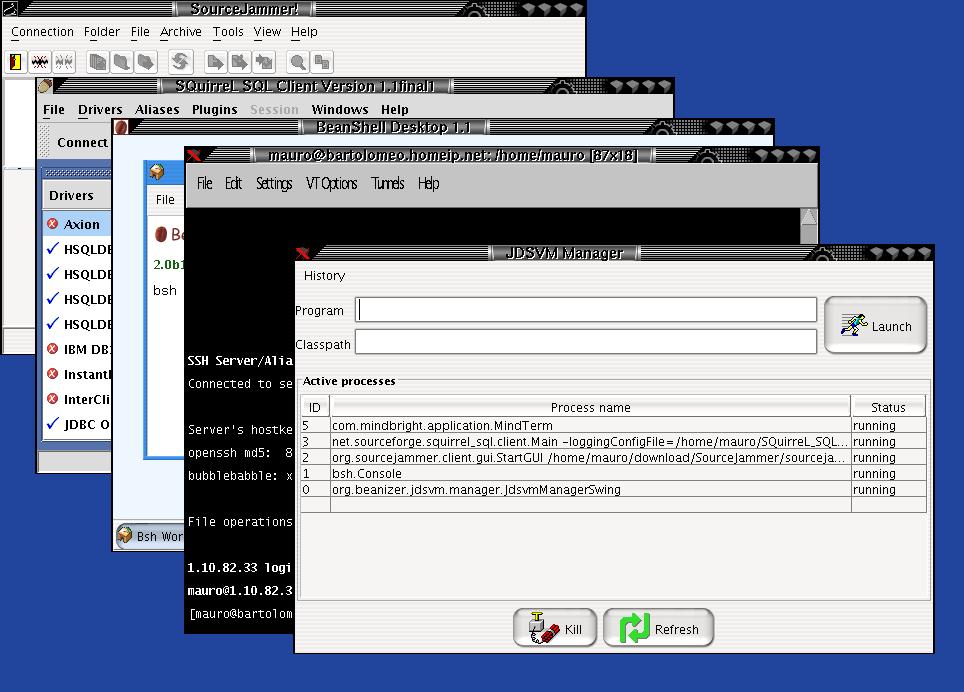This screenshot has height=692, width=964.
Task: Click the magnifier search icon in SourceJammer toolbar
Action: [x=298, y=61]
